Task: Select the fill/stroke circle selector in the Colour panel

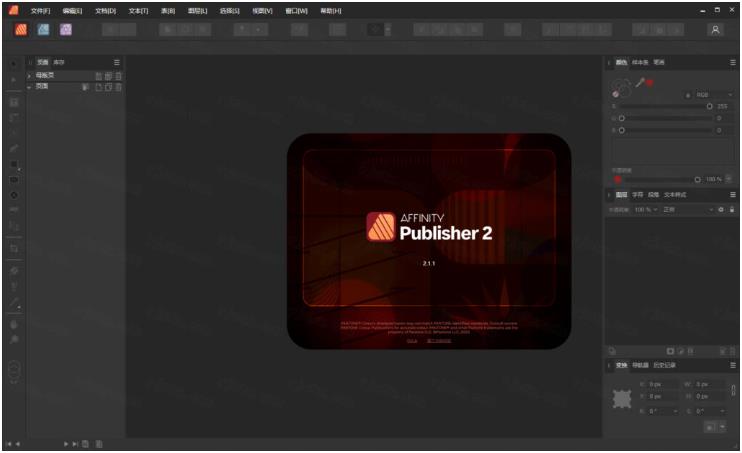Action: click(621, 87)
